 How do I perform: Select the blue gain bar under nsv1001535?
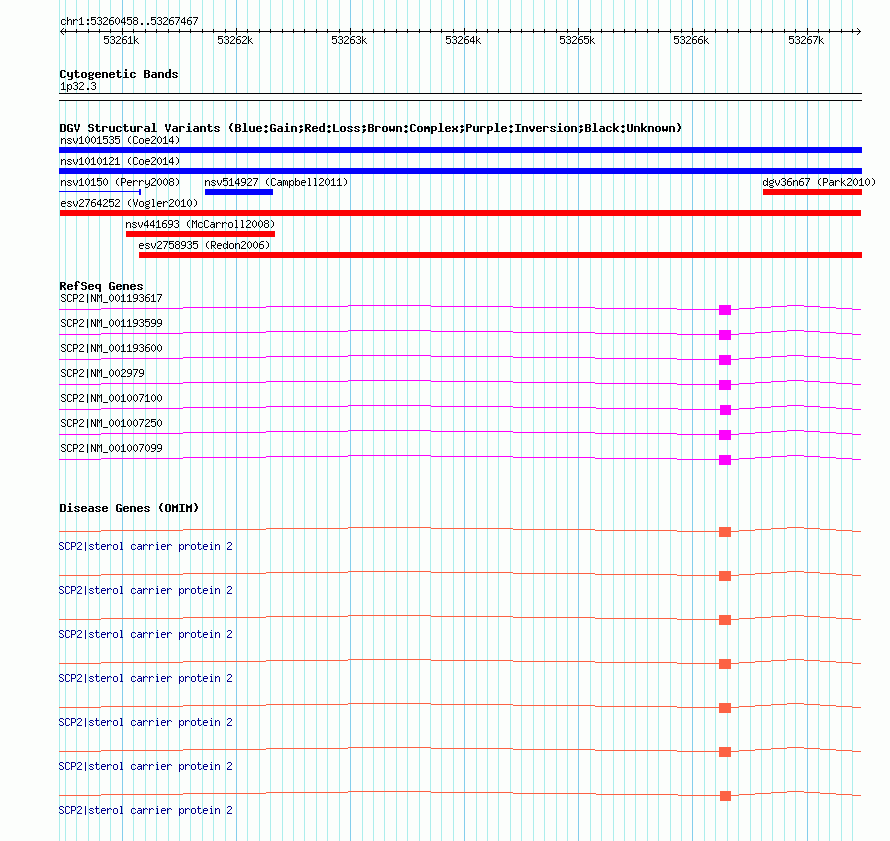(x=460, y=150)
